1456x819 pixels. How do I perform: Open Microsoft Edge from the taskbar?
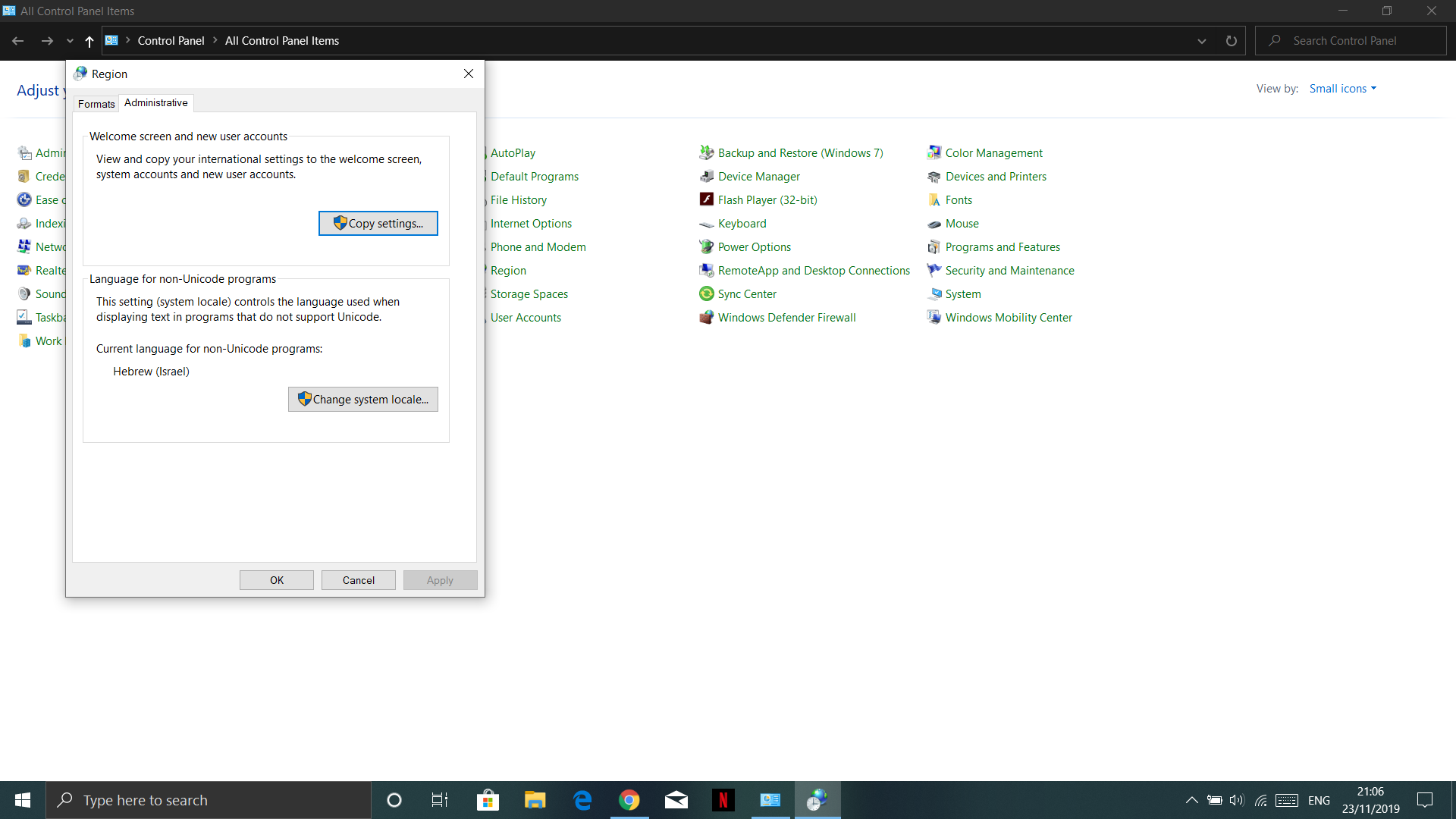[582, 800]
